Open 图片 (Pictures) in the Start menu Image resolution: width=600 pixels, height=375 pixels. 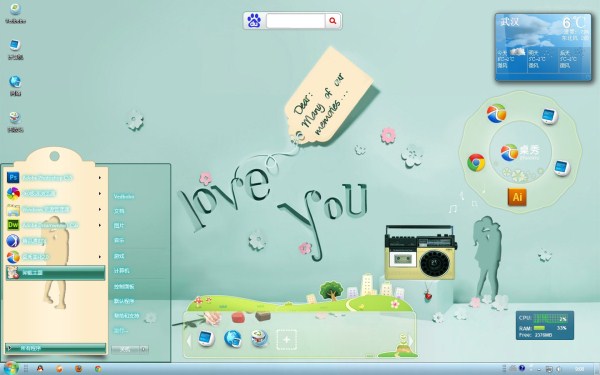point(119,226)
